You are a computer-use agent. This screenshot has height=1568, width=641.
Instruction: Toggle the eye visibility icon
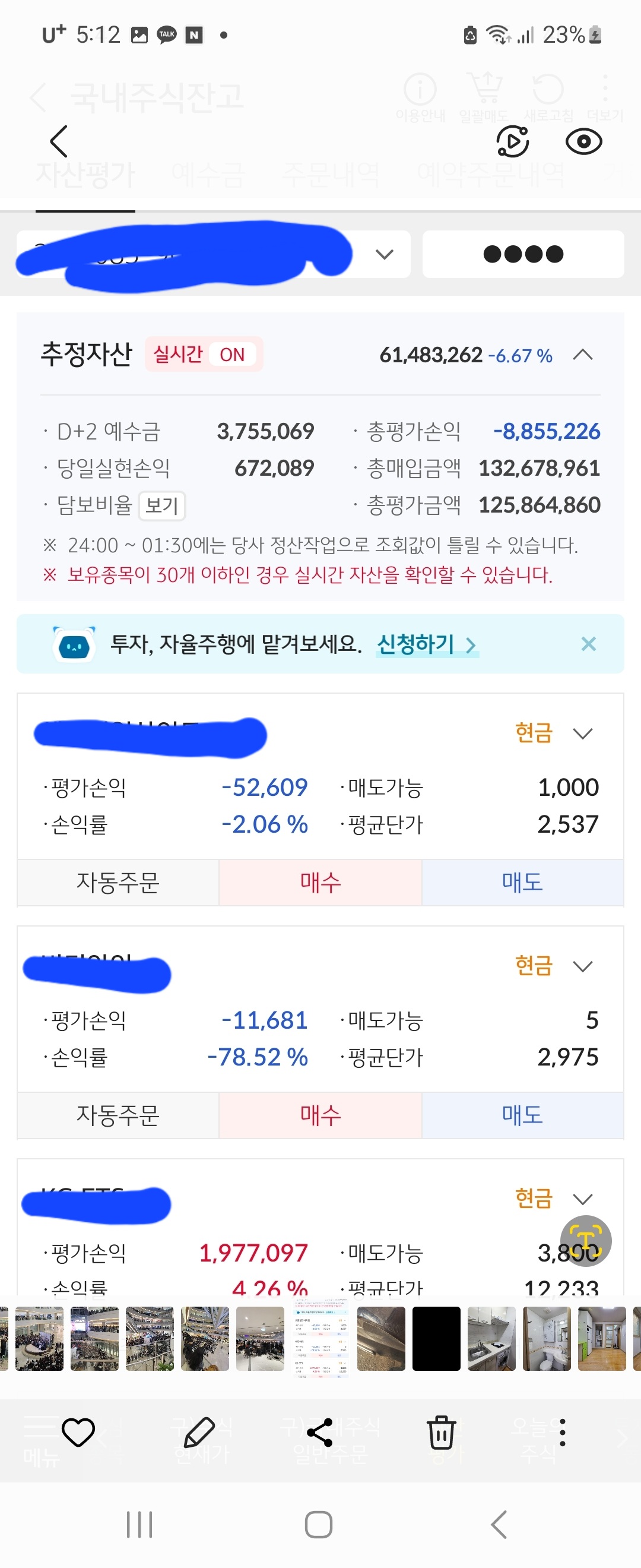[583, 142]
